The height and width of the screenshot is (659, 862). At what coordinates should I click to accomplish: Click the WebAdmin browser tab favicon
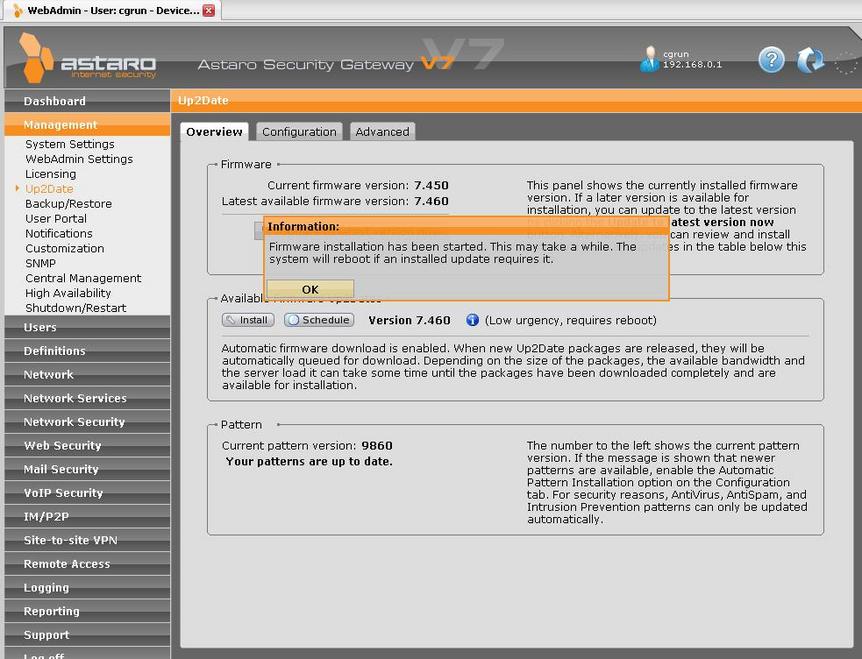click(x=18, y=10)
